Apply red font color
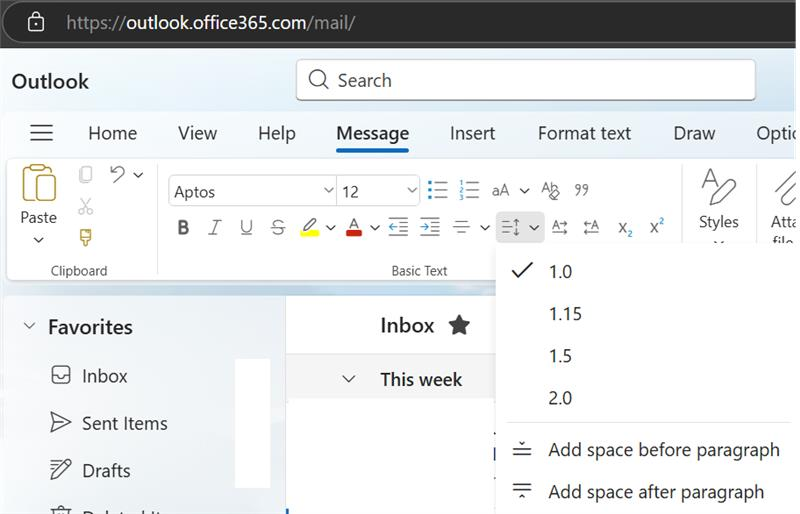Screen dimensions: 800x514 (x=354, y=227)
